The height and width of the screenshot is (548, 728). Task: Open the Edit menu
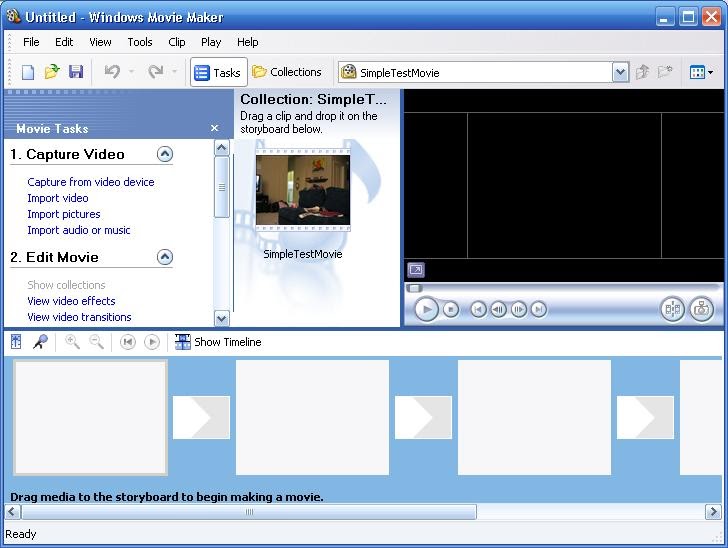pos(64,42)
